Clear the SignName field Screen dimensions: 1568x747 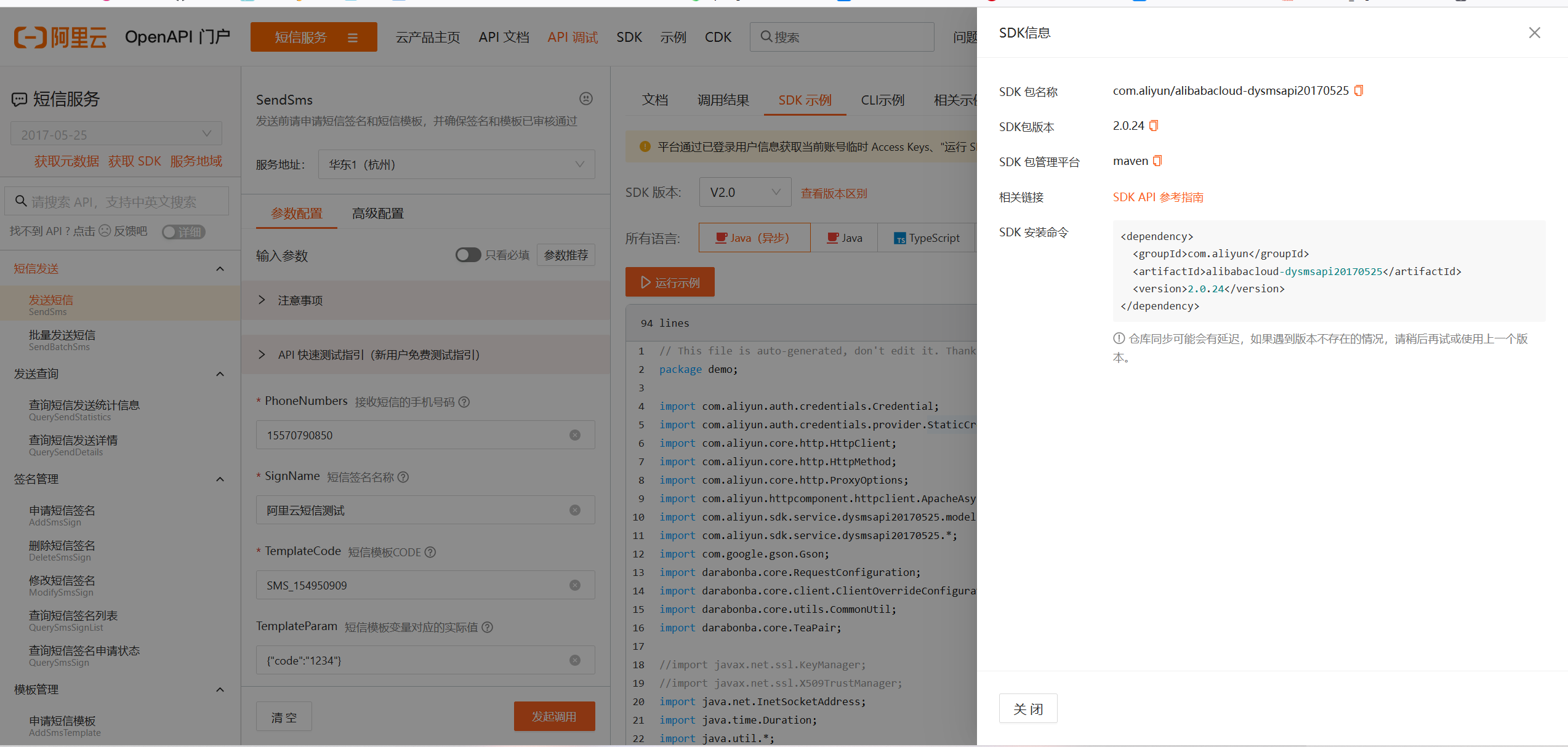[x=575, y=510]
